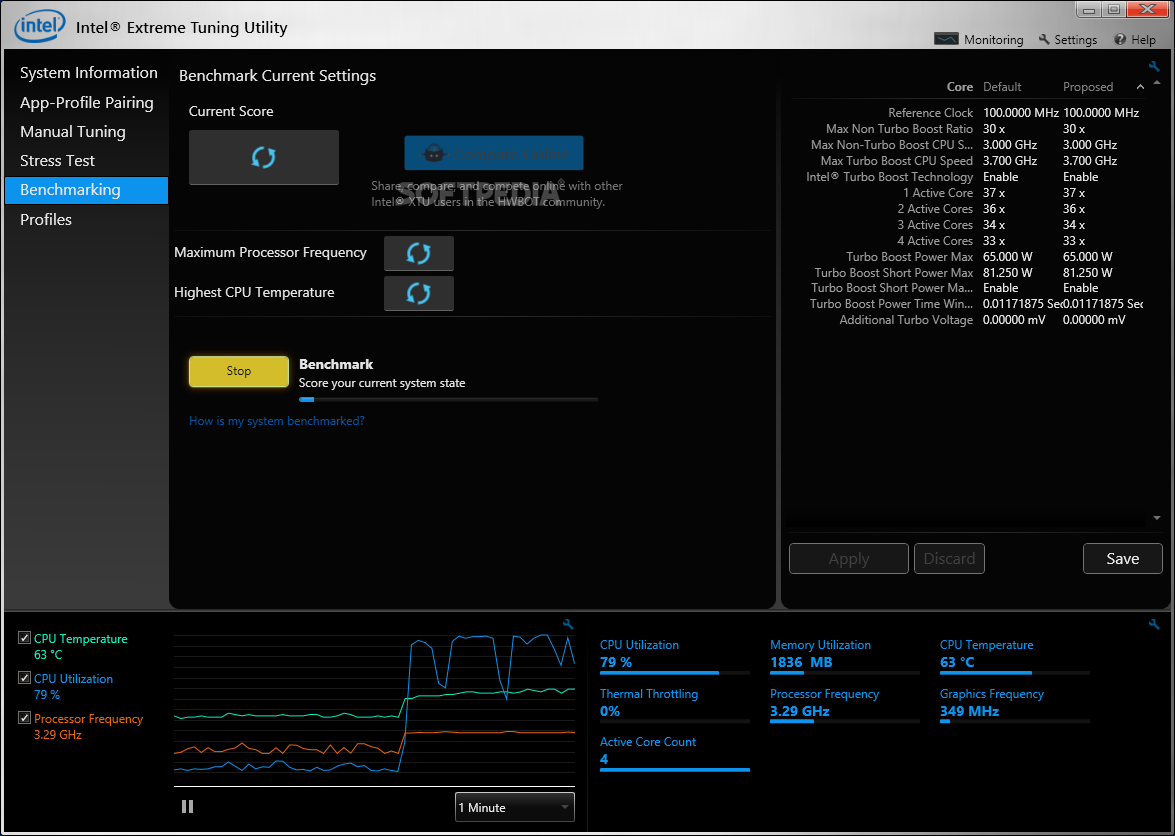Open the Profiles section

pyautogui.click(x=46, y=219)
